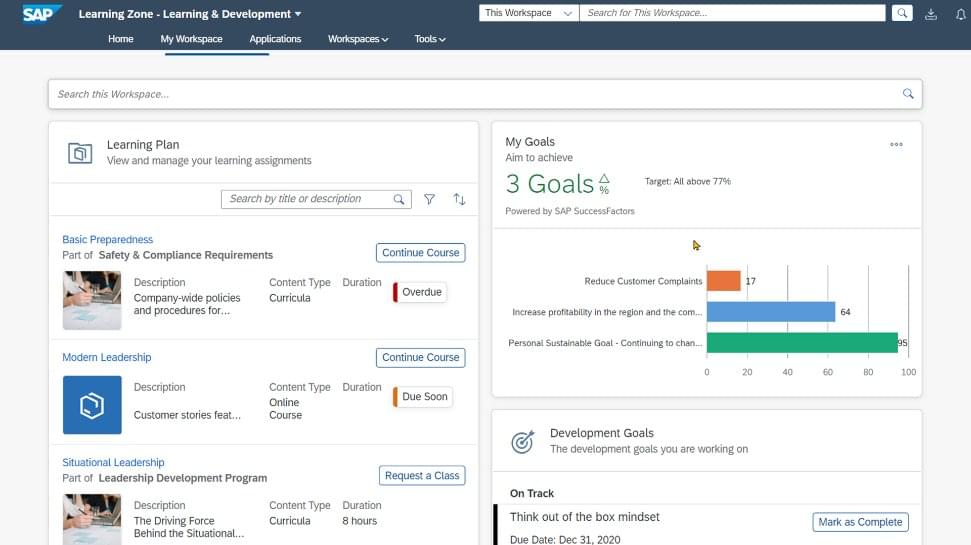Click the Development Goals target icon

point(522,442)
